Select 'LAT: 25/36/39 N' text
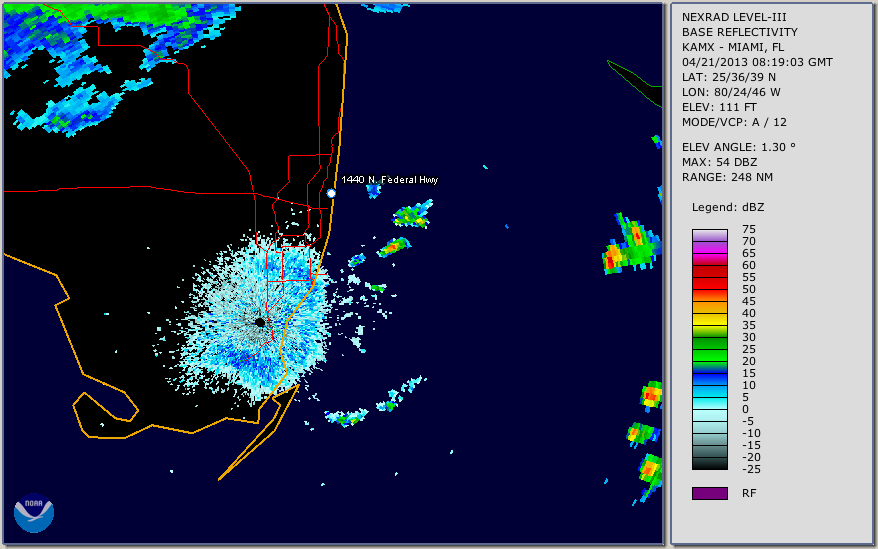Screen dimensions: 878x549 729,77
